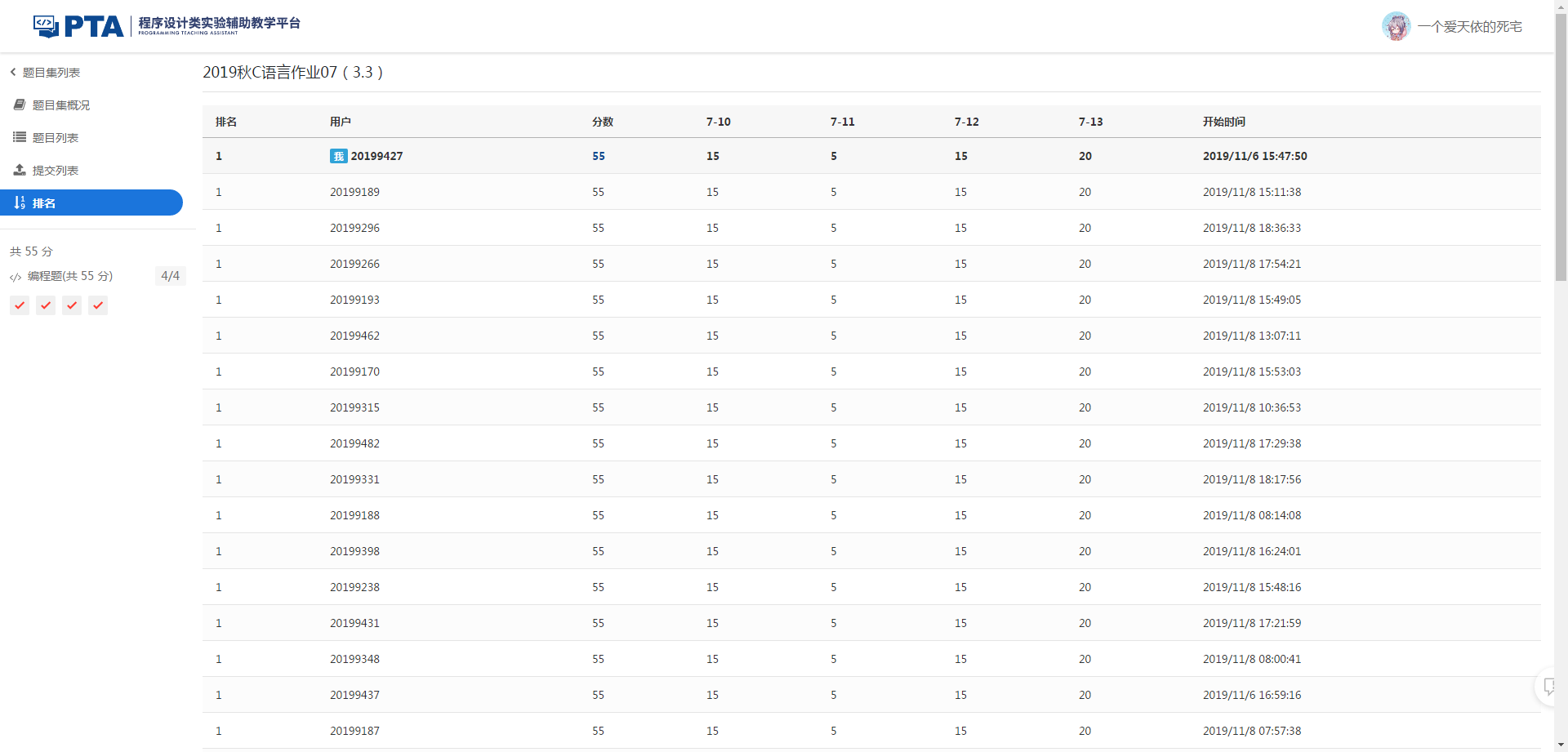Viewport: 1568px width, 752px height.
Task: Click the first red checkmark problem box
Action: coord(20,305)
